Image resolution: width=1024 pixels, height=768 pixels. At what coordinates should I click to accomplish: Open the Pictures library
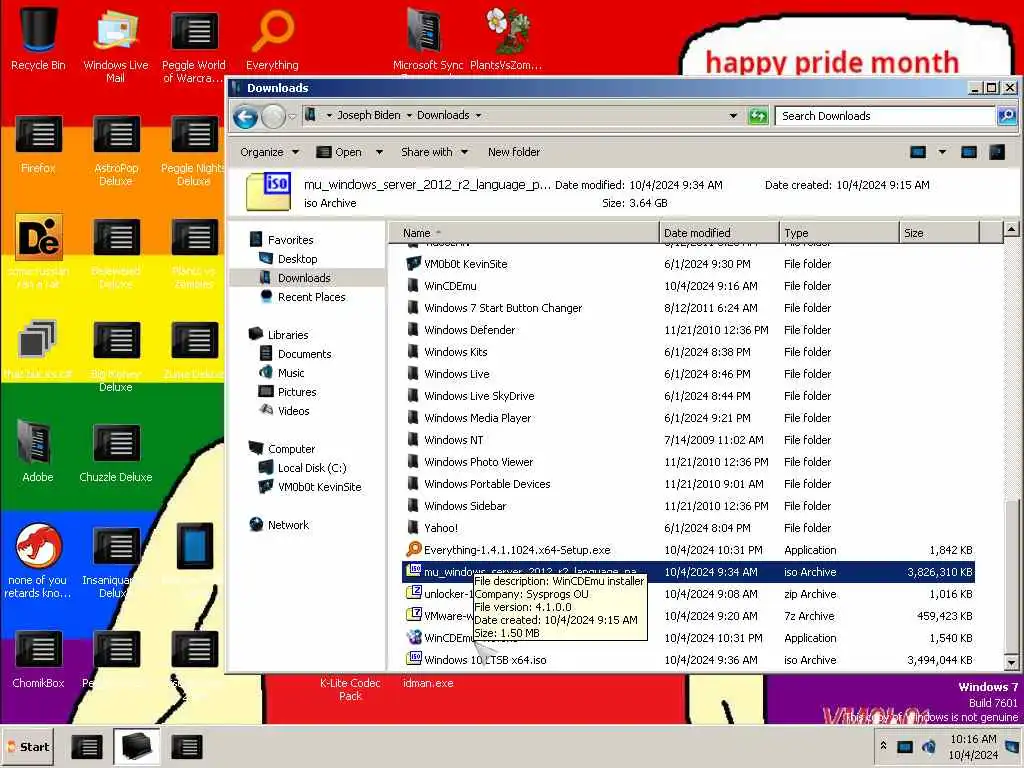click(x=287, y=391)
